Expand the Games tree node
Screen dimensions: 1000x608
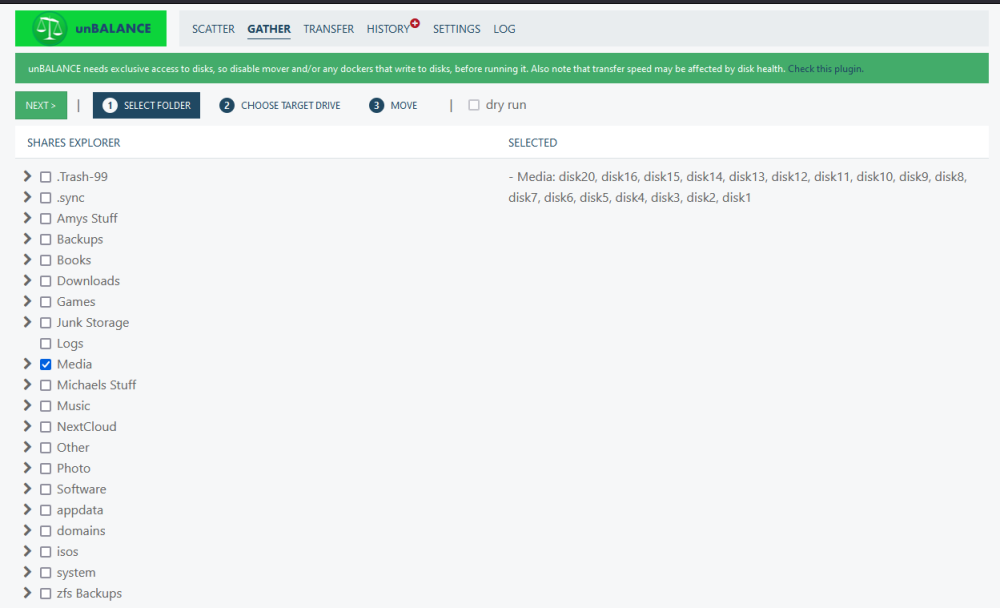point(27,301)
